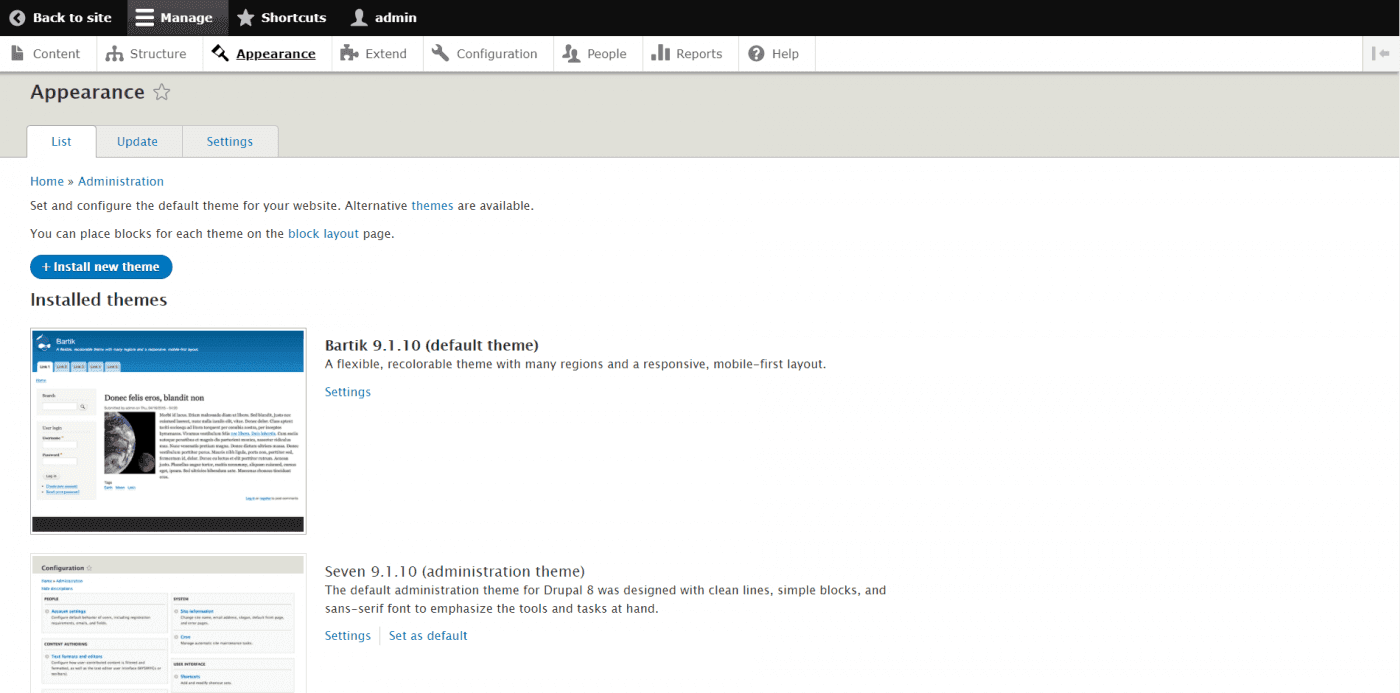Screen dimensions: 1400x693
Task: Click the Back to site arrow icon
Action: [x=17, y=18]
